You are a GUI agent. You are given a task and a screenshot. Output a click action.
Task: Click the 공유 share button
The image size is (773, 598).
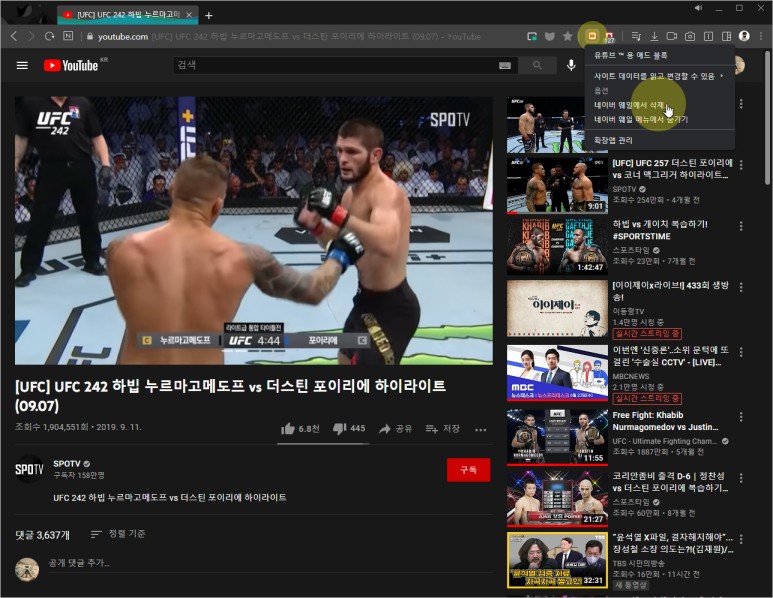point(395,428)
